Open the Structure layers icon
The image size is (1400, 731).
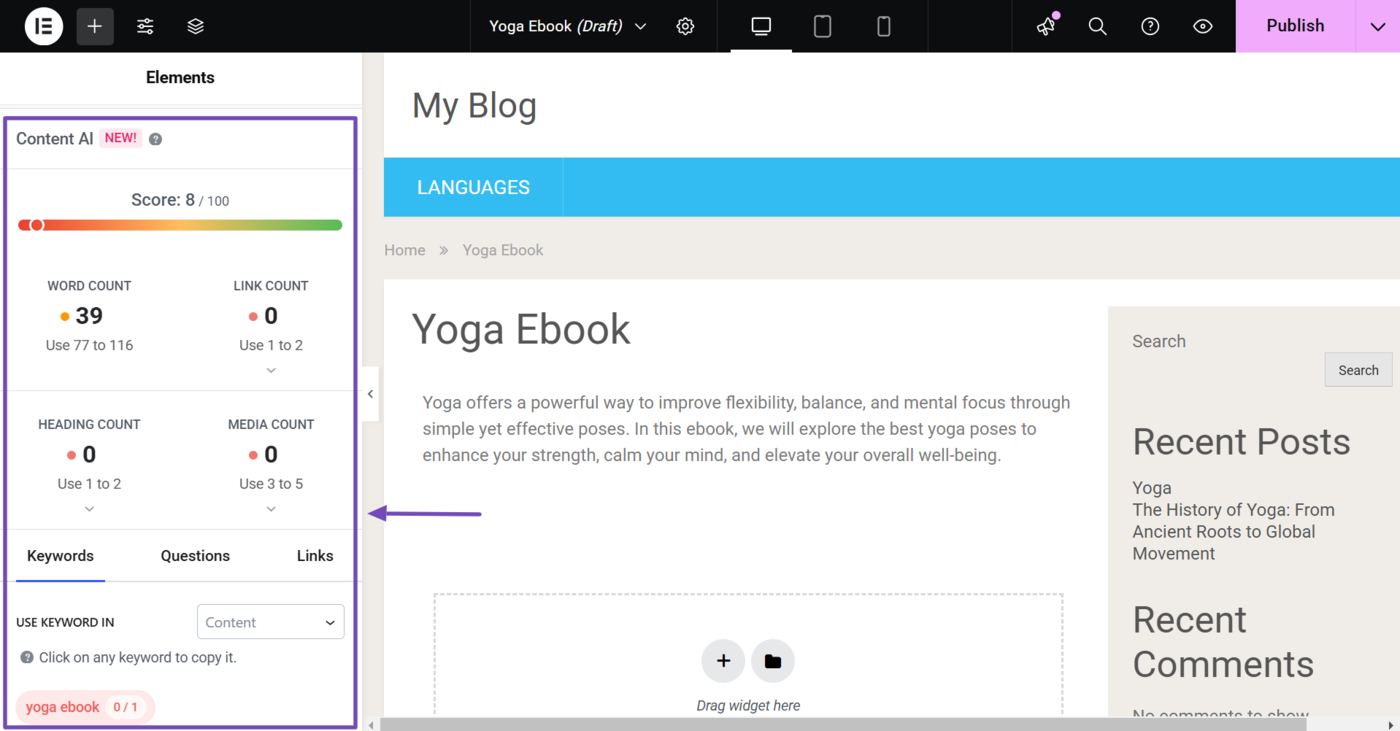196,26
